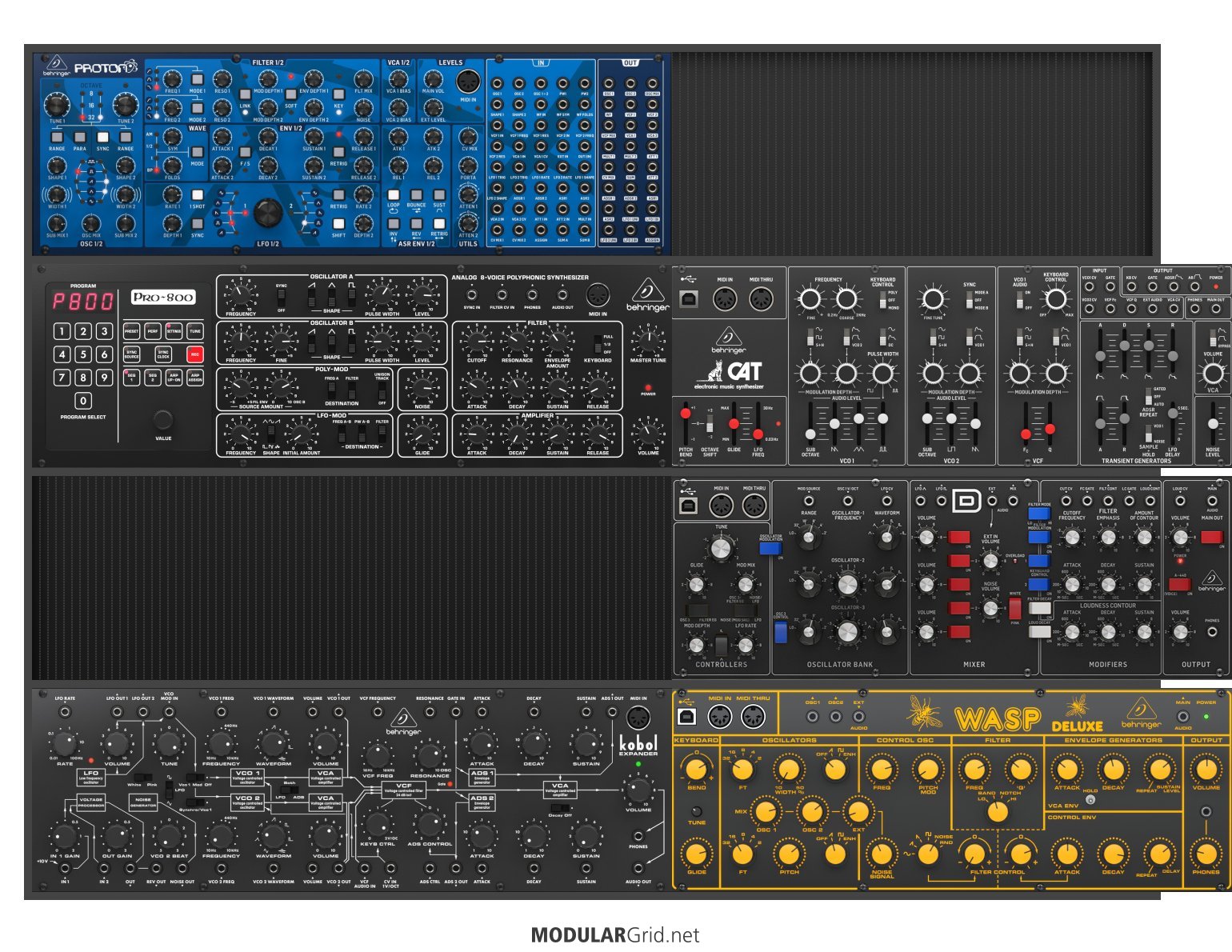Click the Pro-800 TUNE button

195,330
